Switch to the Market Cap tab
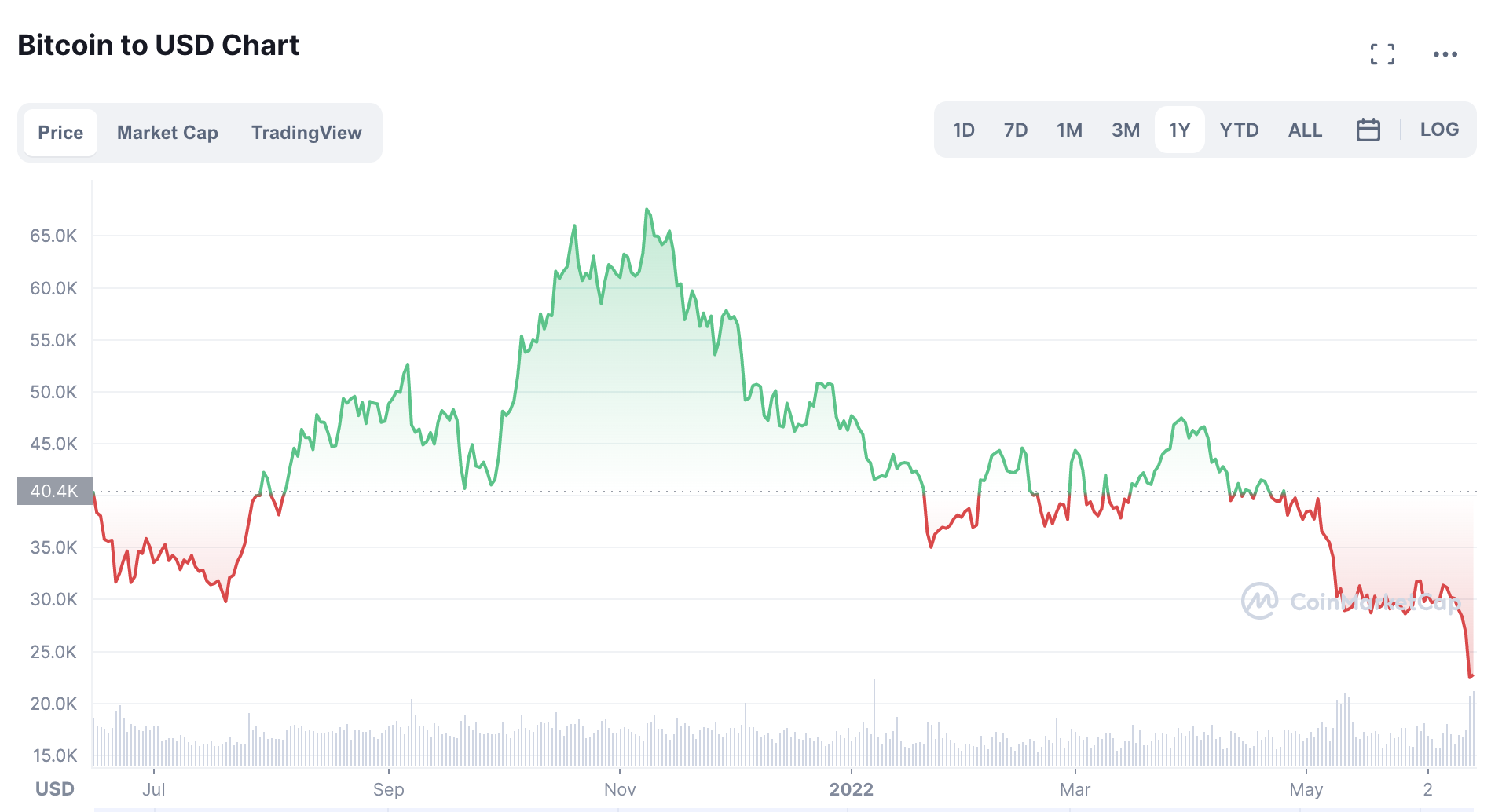The image size is (1502, 812). point(167,133)
